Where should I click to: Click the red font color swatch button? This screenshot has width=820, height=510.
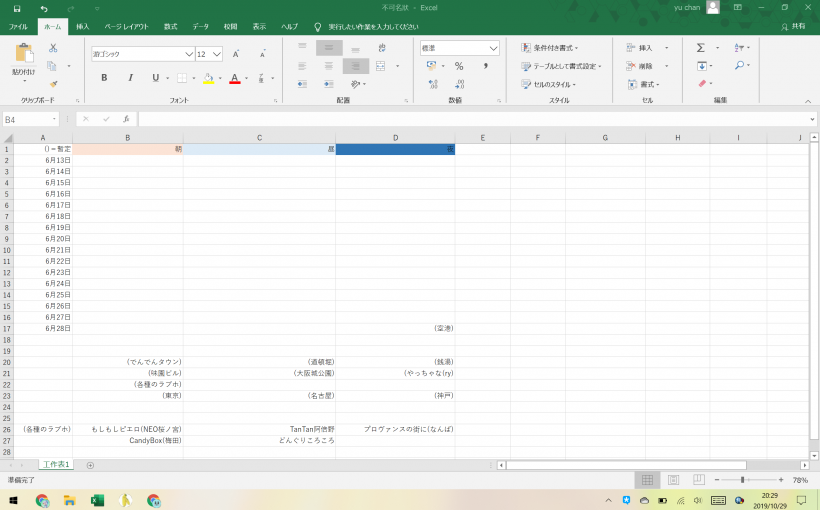235,78
